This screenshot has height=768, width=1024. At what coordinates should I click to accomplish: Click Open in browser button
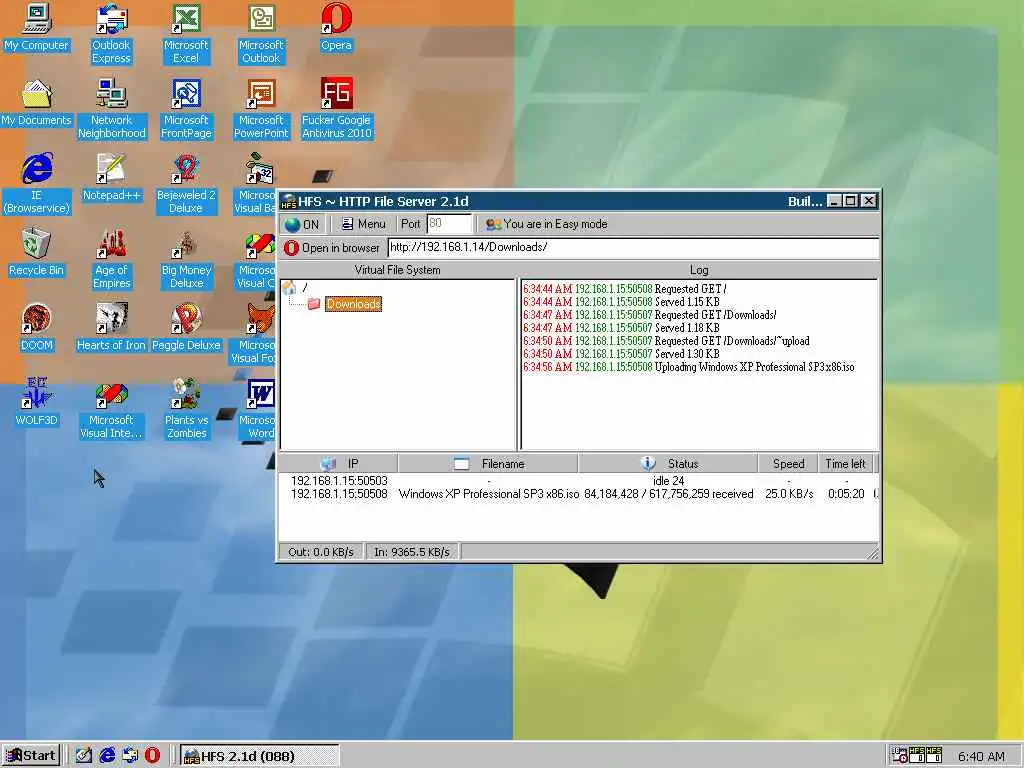(x=332, y=248)
